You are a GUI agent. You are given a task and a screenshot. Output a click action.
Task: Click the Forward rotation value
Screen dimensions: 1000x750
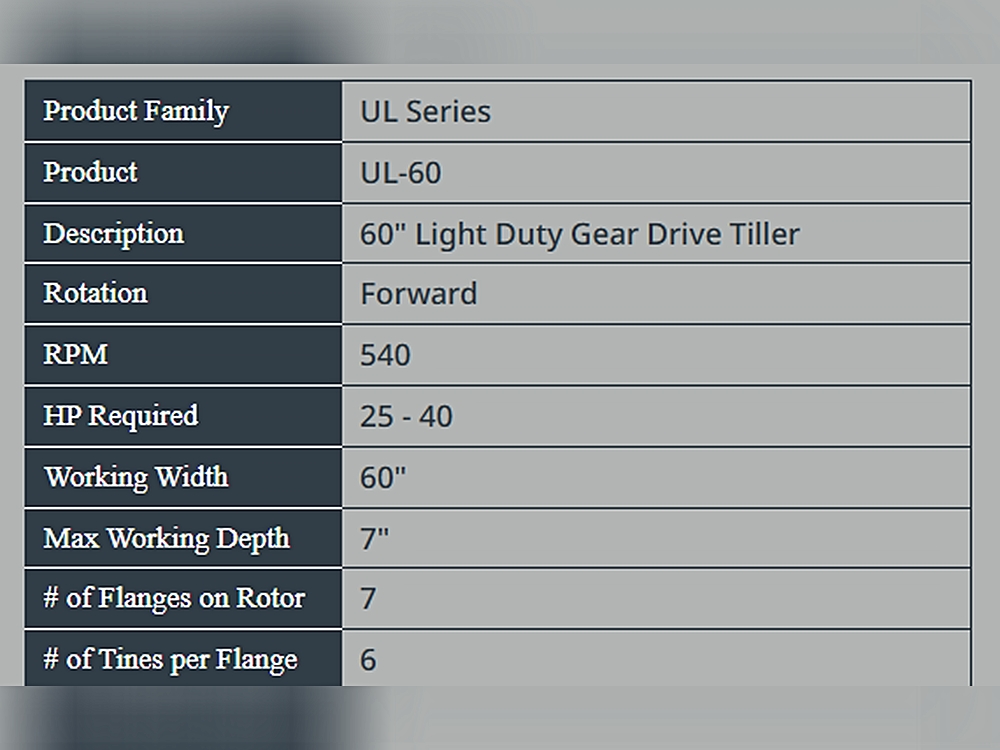418,294
